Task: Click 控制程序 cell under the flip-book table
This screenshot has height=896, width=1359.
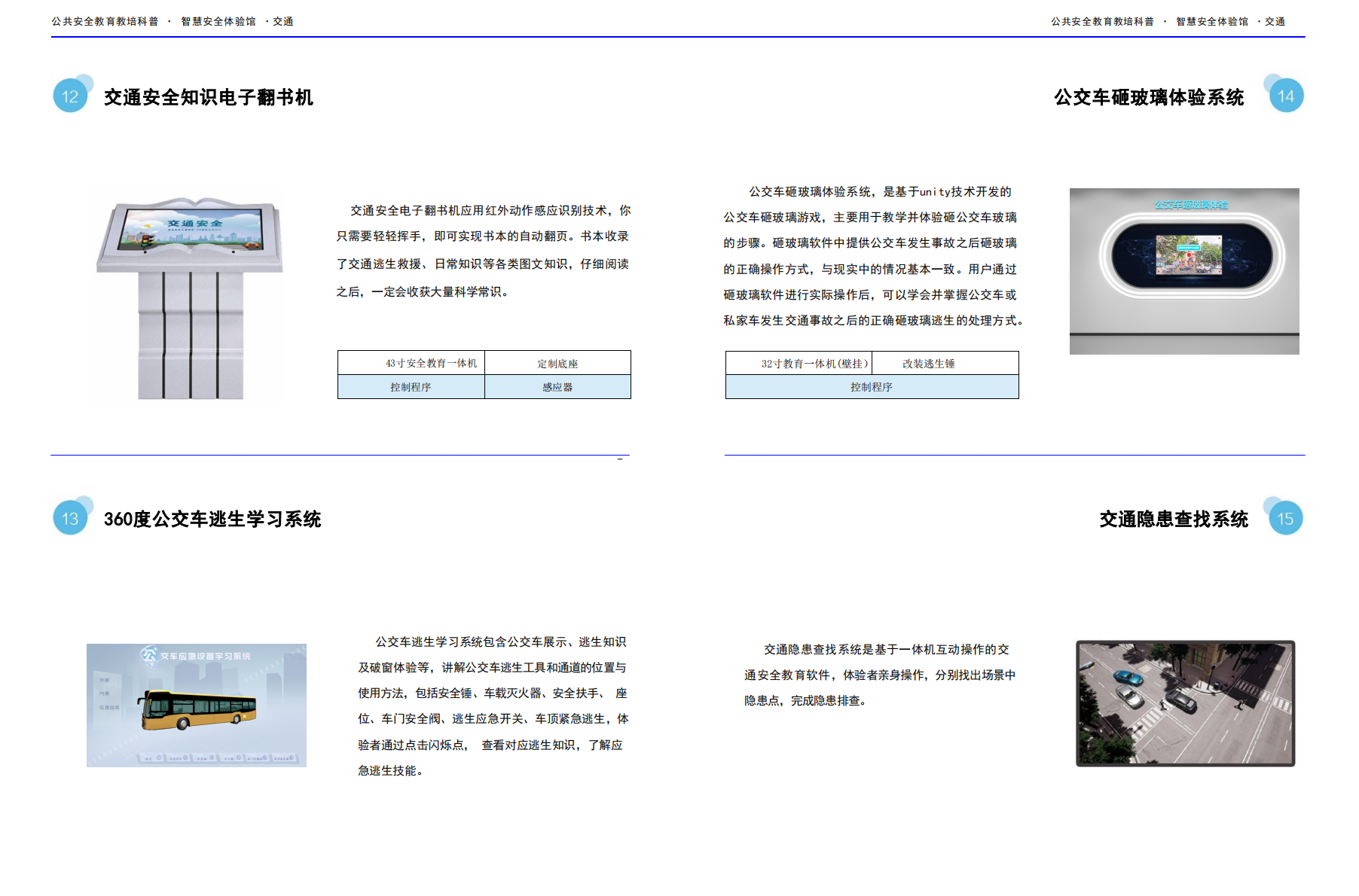Action: [411, 387]
